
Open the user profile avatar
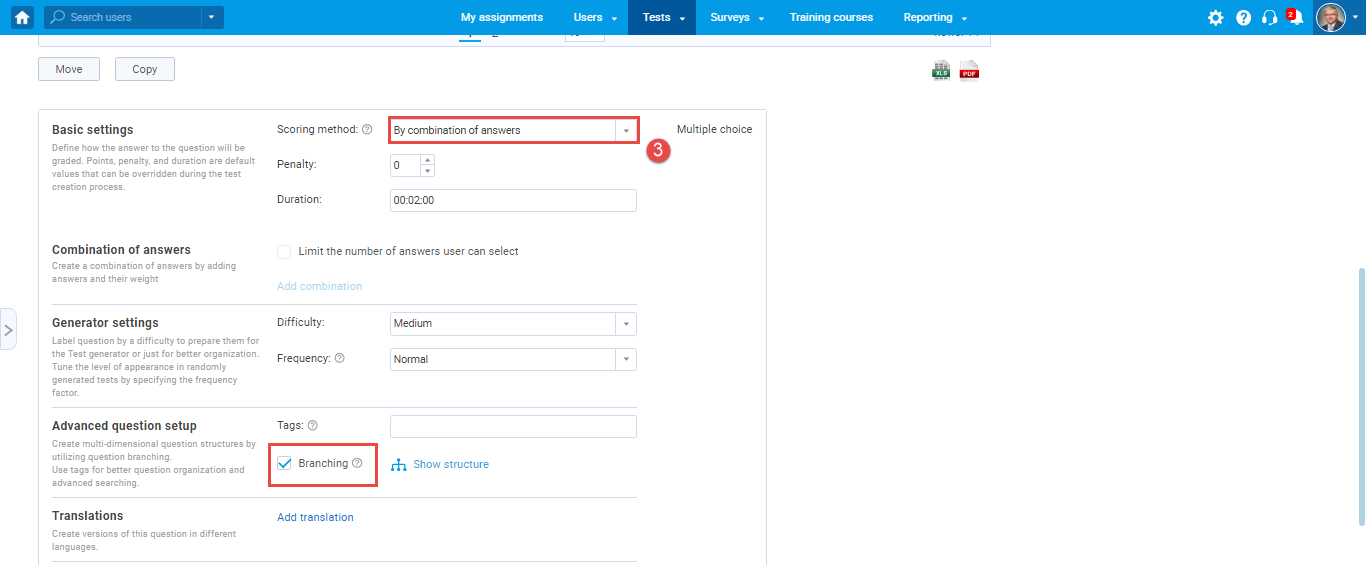[1330, 18]
